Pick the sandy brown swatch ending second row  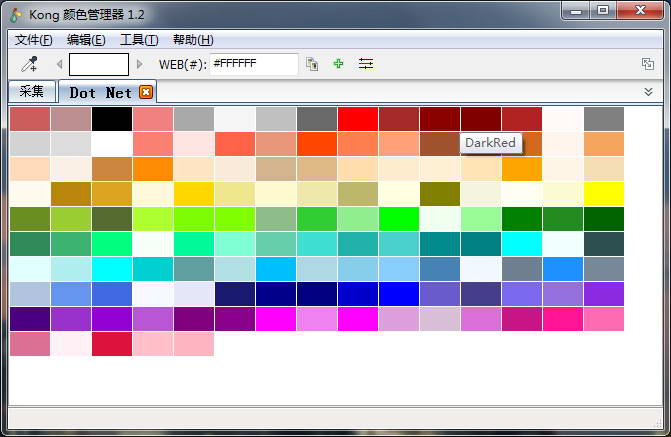(x=604, y=144)
